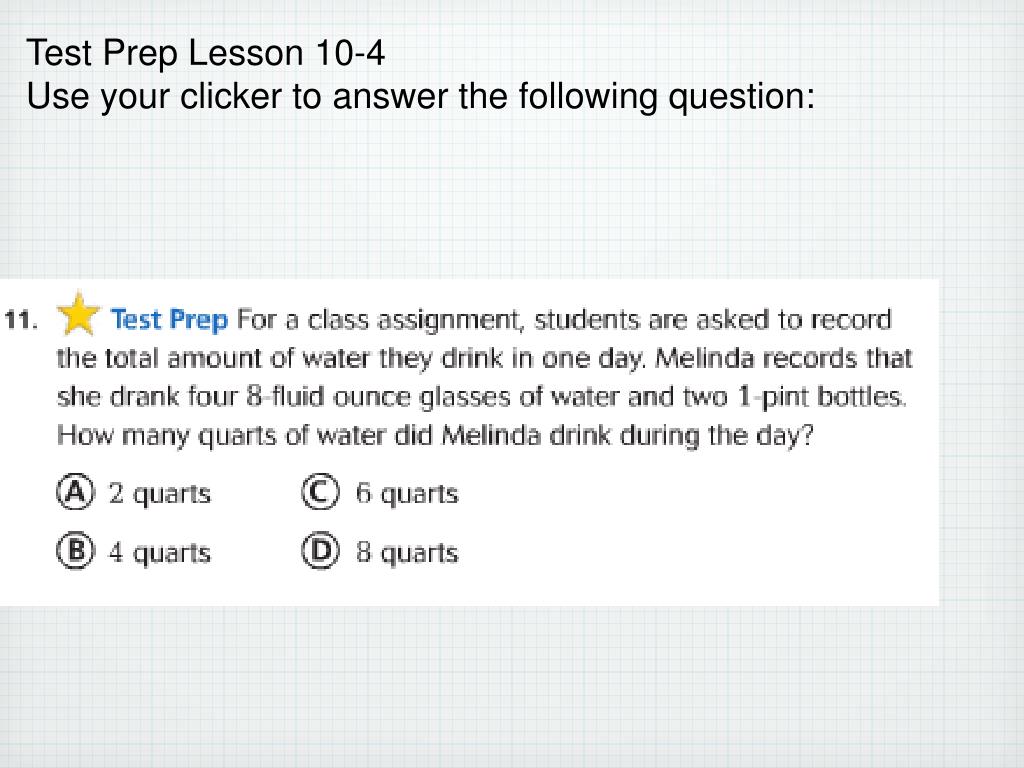Click the "8 quarts" answer text
This screenshot has height=768, width=1024.
[x=407, y=553]
